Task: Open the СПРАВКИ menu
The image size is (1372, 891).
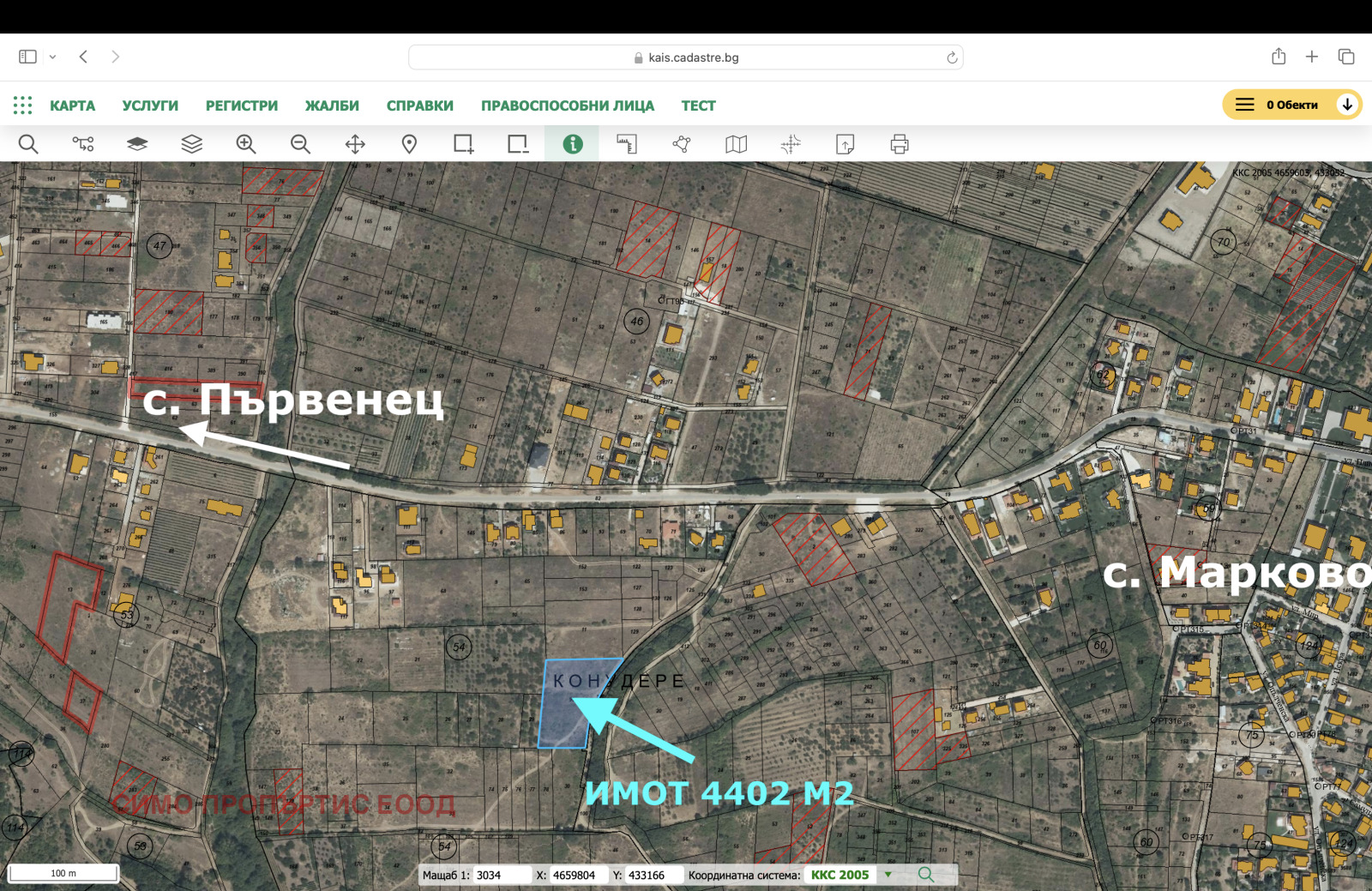Action: pyautogui.click(x=420, y=105)
